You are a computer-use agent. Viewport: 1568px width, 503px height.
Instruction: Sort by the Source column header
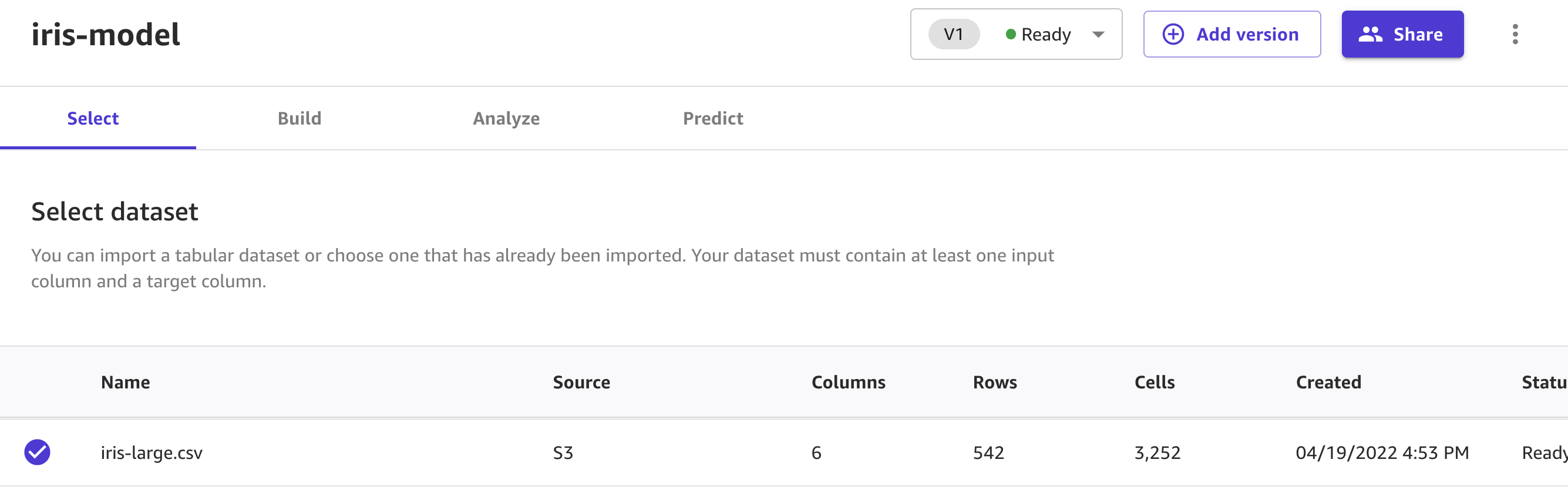(x=581, y=382)
